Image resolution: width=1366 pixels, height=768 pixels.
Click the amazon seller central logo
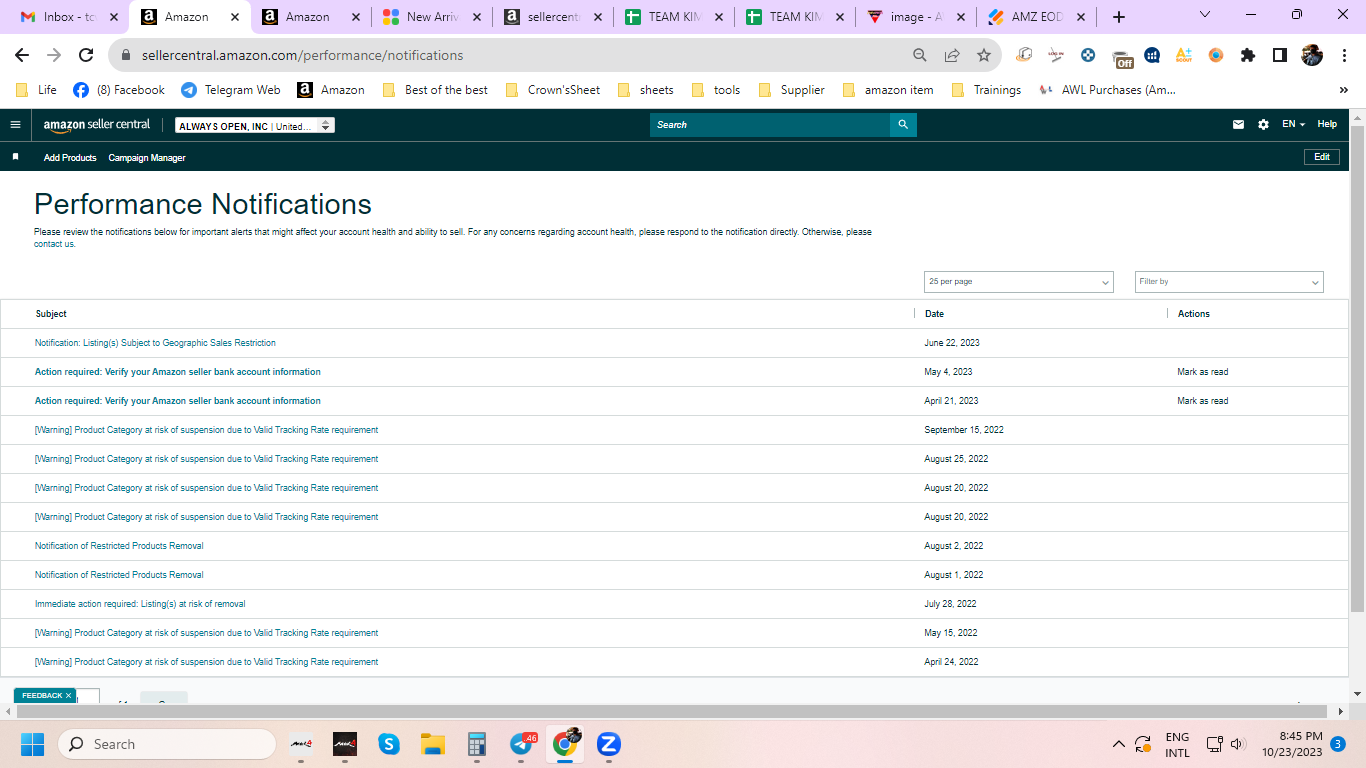click(97, 125)
